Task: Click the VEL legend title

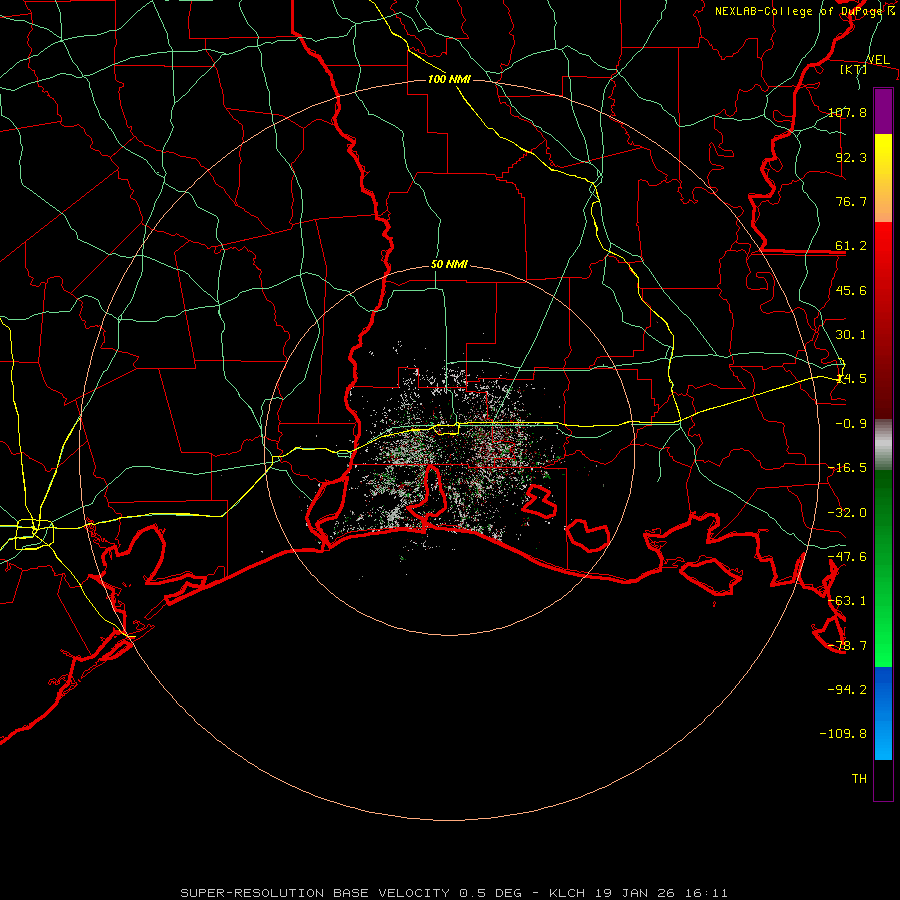Action: [878, 60]
